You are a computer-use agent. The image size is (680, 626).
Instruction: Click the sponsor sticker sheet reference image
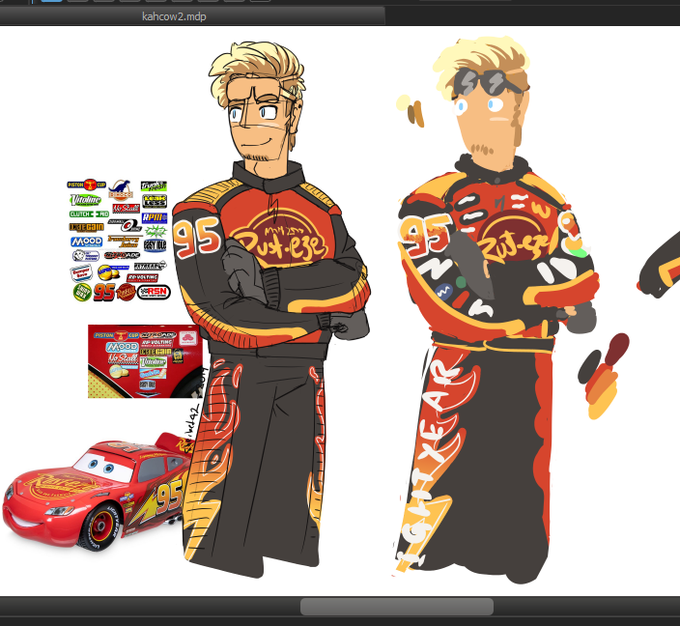point(118,241)
